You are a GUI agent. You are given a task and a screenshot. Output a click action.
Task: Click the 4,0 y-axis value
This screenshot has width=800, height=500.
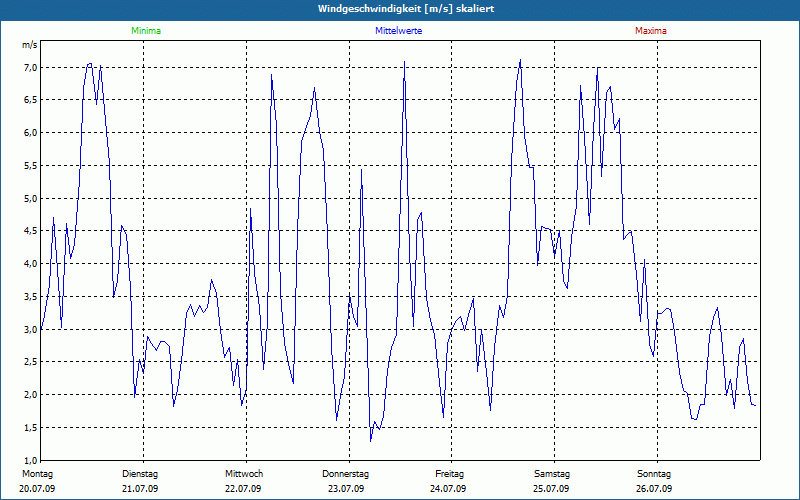coord(30,264)
